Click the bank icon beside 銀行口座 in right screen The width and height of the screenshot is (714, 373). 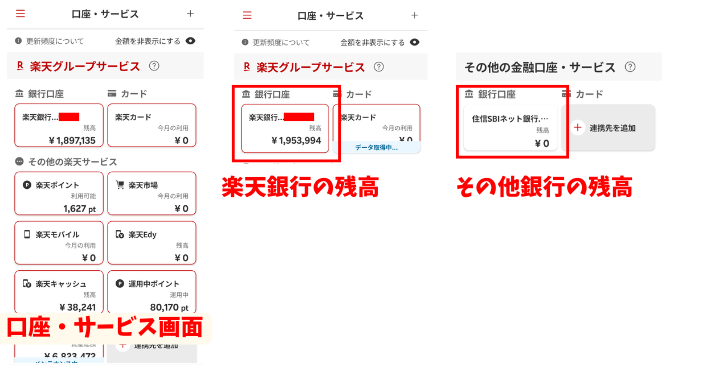[469, 94]
